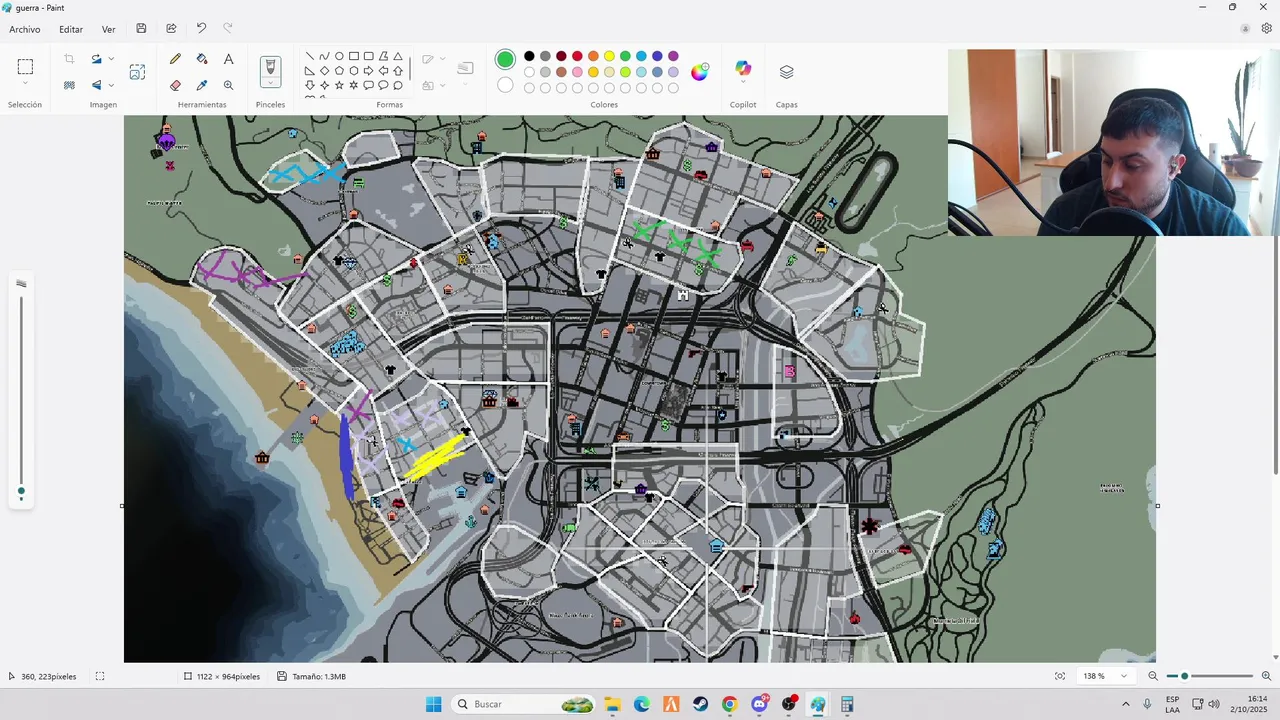Pick the red color swatch

click(x=577, y=56)
